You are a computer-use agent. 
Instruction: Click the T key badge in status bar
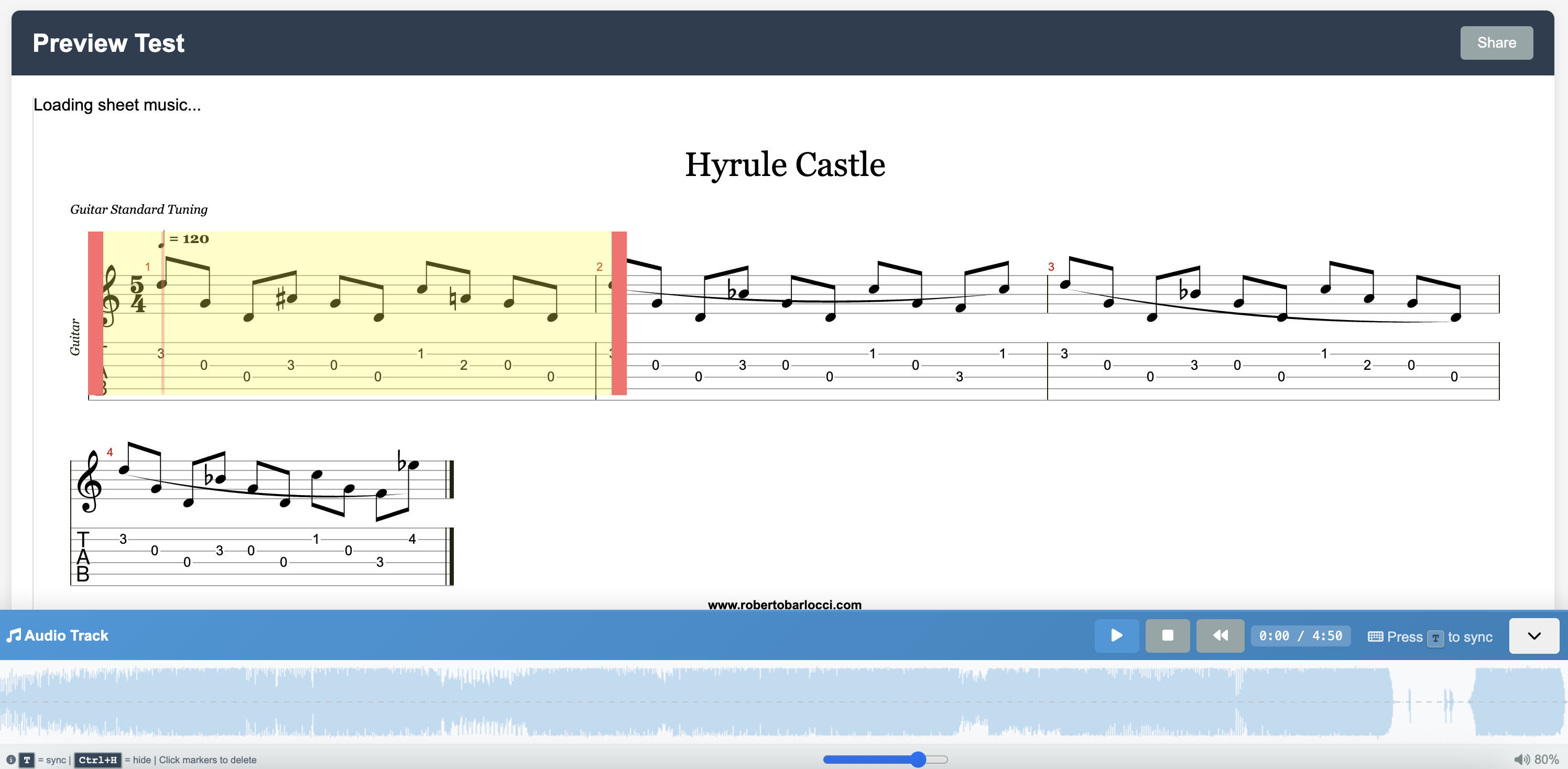27,759
